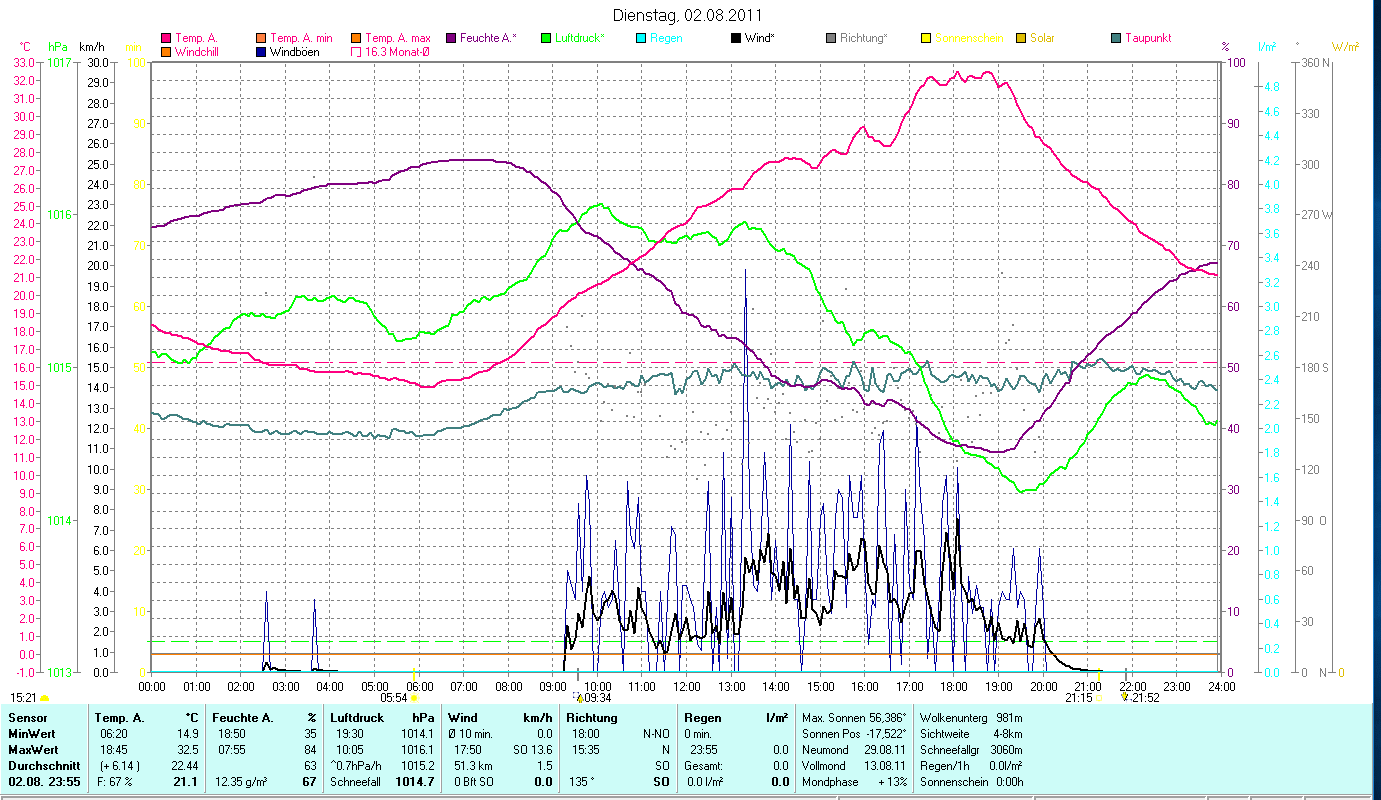
Task: Click the black Wind legend marker
Action: click(735, 38)
